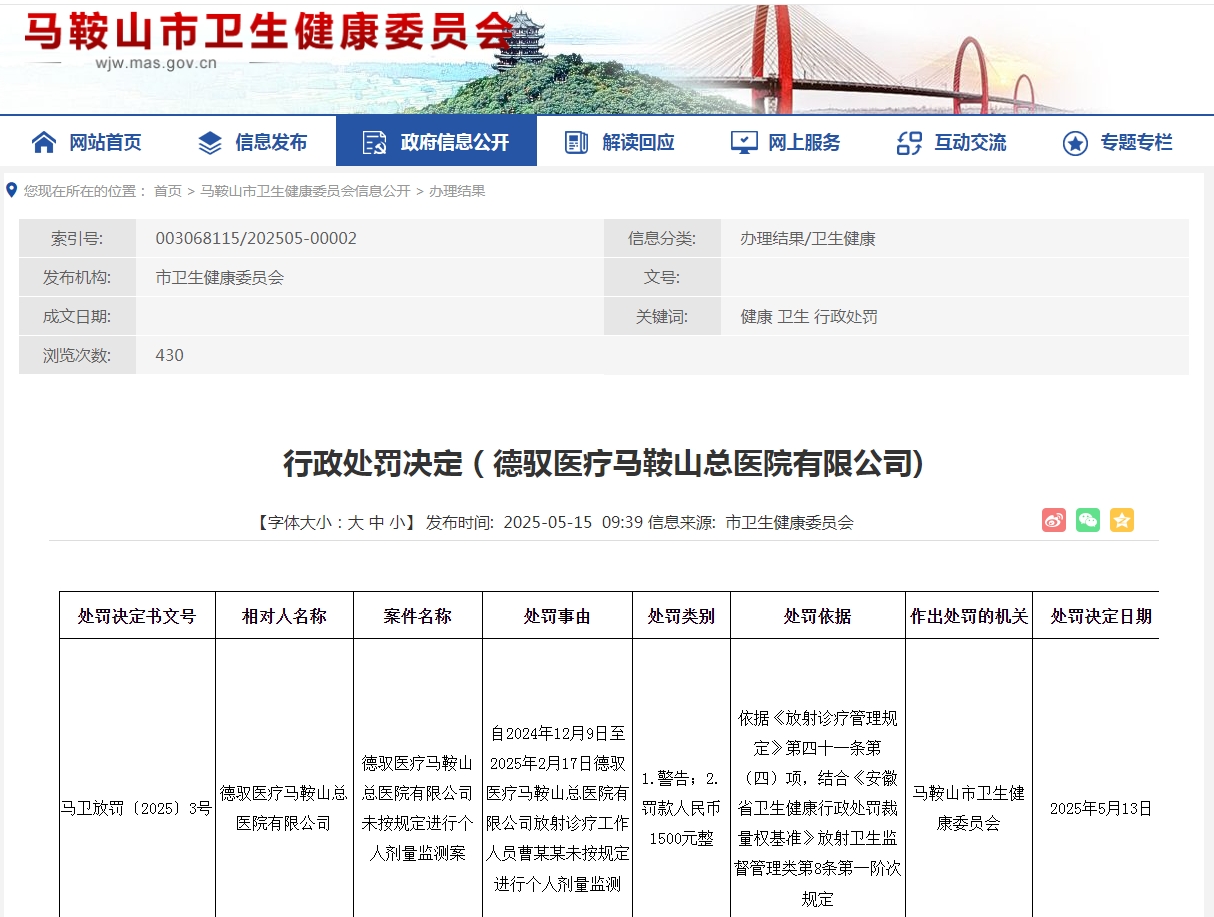Screen dimensions: 1214x917
Task: Open 马鞍山市卫生健康委员会信息公开 breadcrumb link
Action: (305, 191)
